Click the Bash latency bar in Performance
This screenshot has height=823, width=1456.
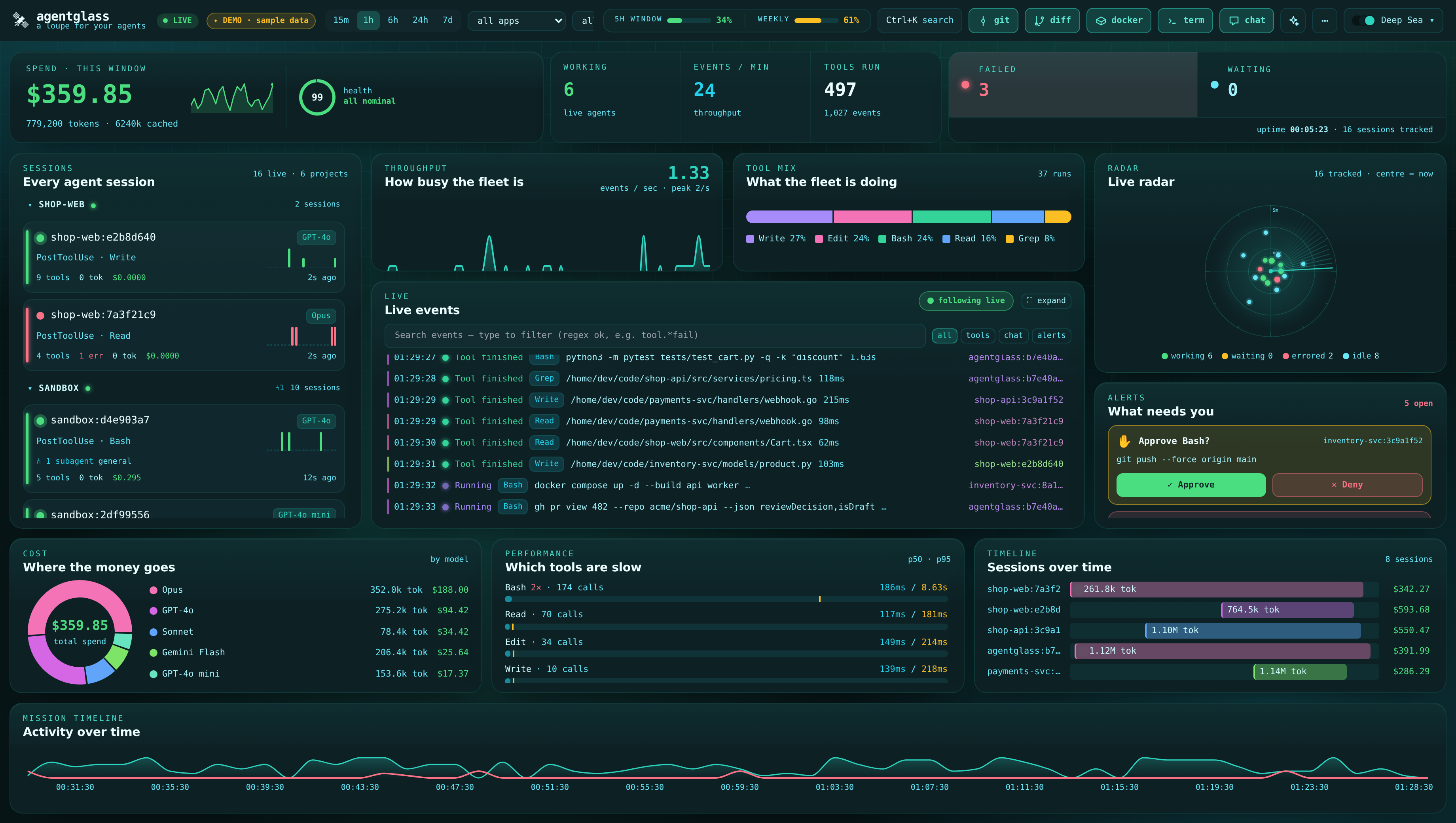[726, 599]
